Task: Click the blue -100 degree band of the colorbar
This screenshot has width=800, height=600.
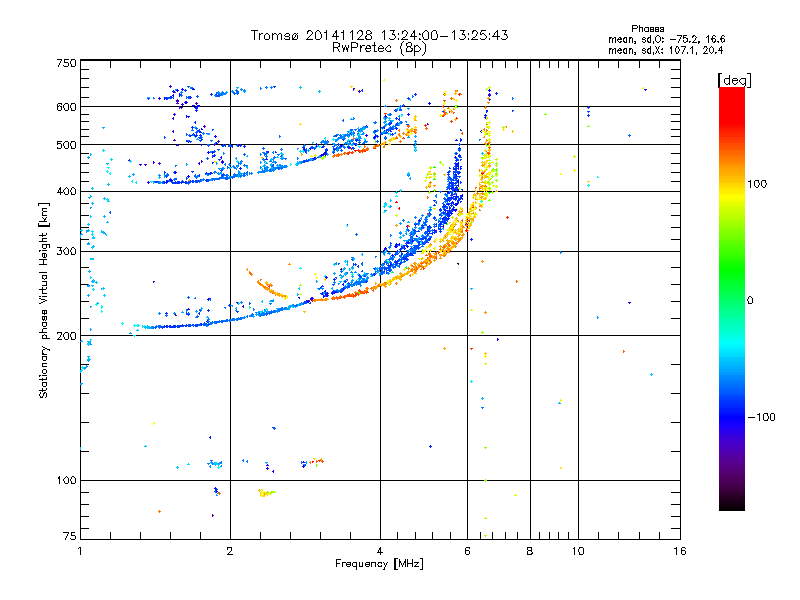Action: 732,416
